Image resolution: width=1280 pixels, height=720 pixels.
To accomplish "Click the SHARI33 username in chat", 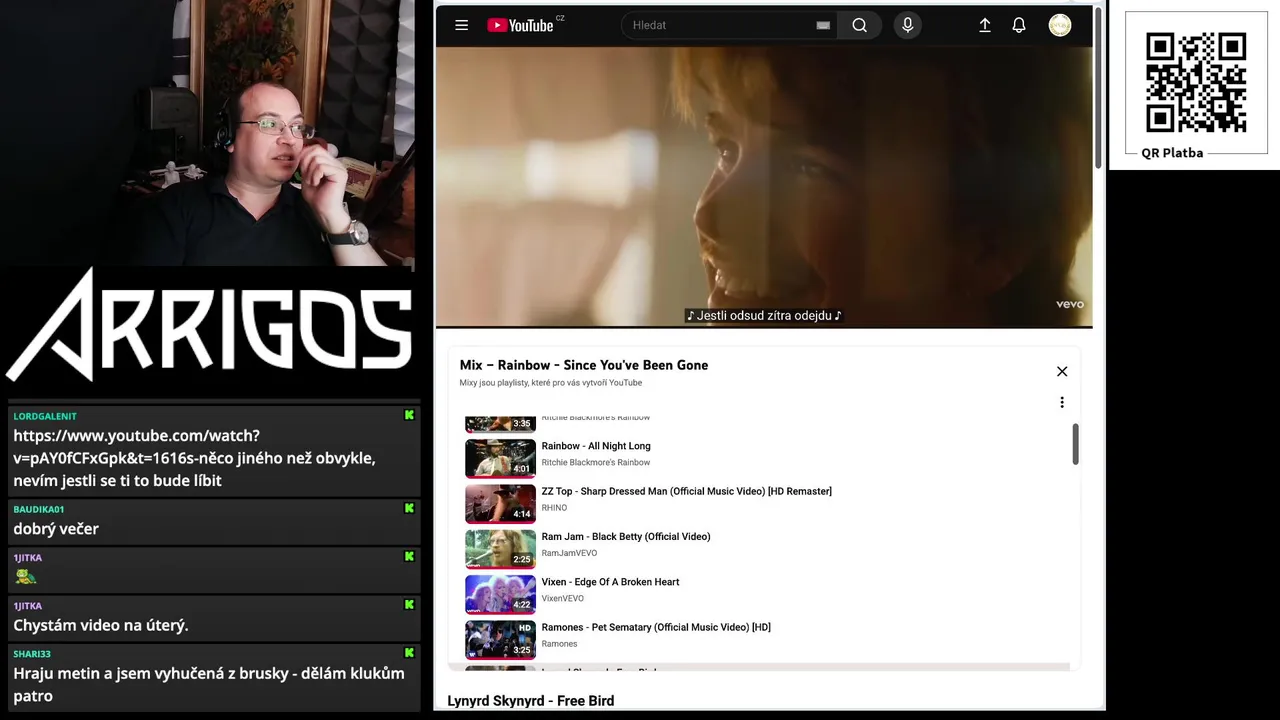I will click(x=32, y=654).
